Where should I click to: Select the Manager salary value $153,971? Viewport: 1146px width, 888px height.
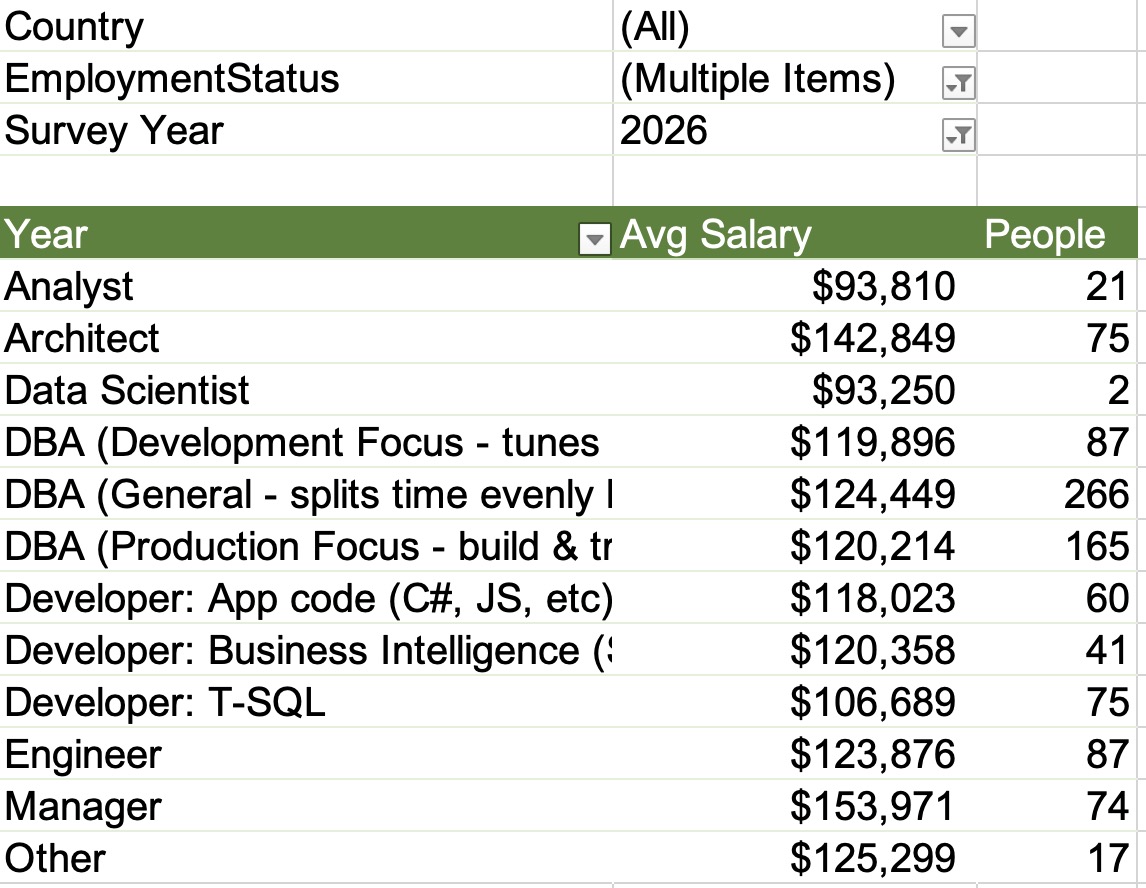[x=872, y=806]
